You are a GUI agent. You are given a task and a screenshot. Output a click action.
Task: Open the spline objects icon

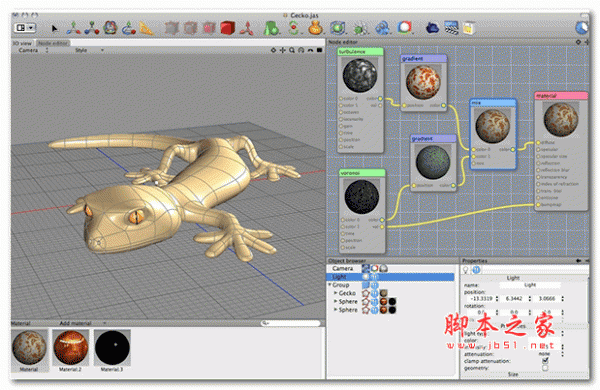293,28
